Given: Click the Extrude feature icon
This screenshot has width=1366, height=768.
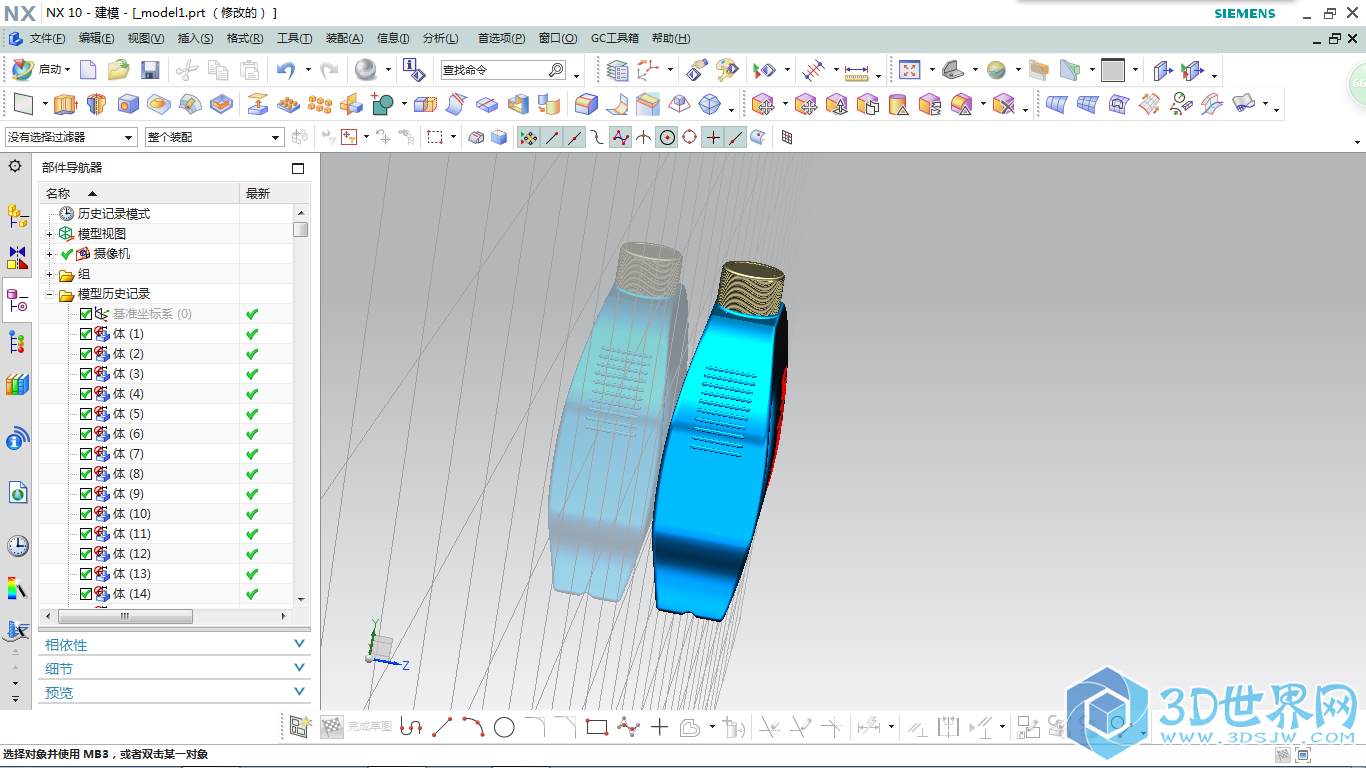Looking at the screenshot, I should [x=65, y=104].
